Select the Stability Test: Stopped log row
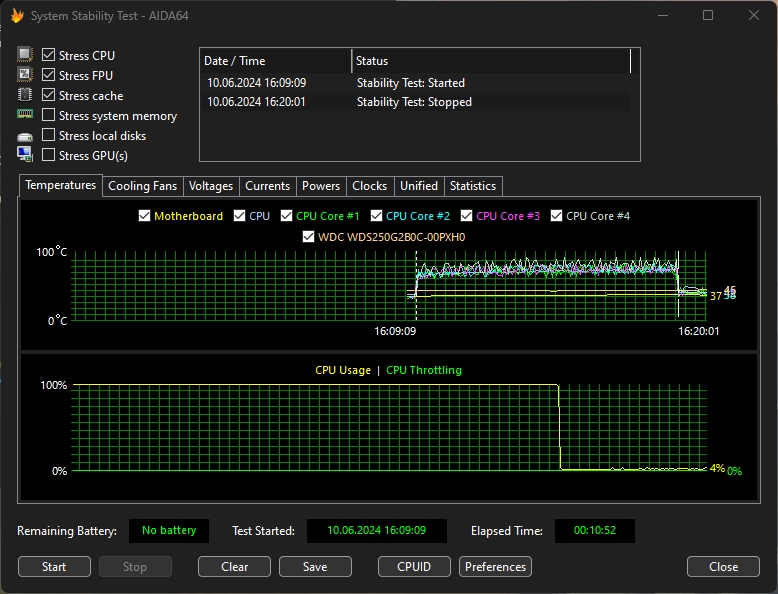 point(416,102)
